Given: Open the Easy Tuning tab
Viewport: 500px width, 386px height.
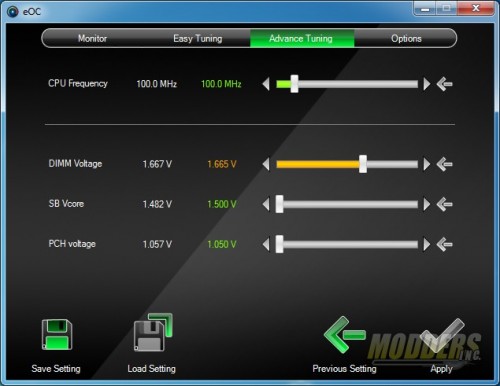Looking at the screenshot, I should tap(198, 38).
